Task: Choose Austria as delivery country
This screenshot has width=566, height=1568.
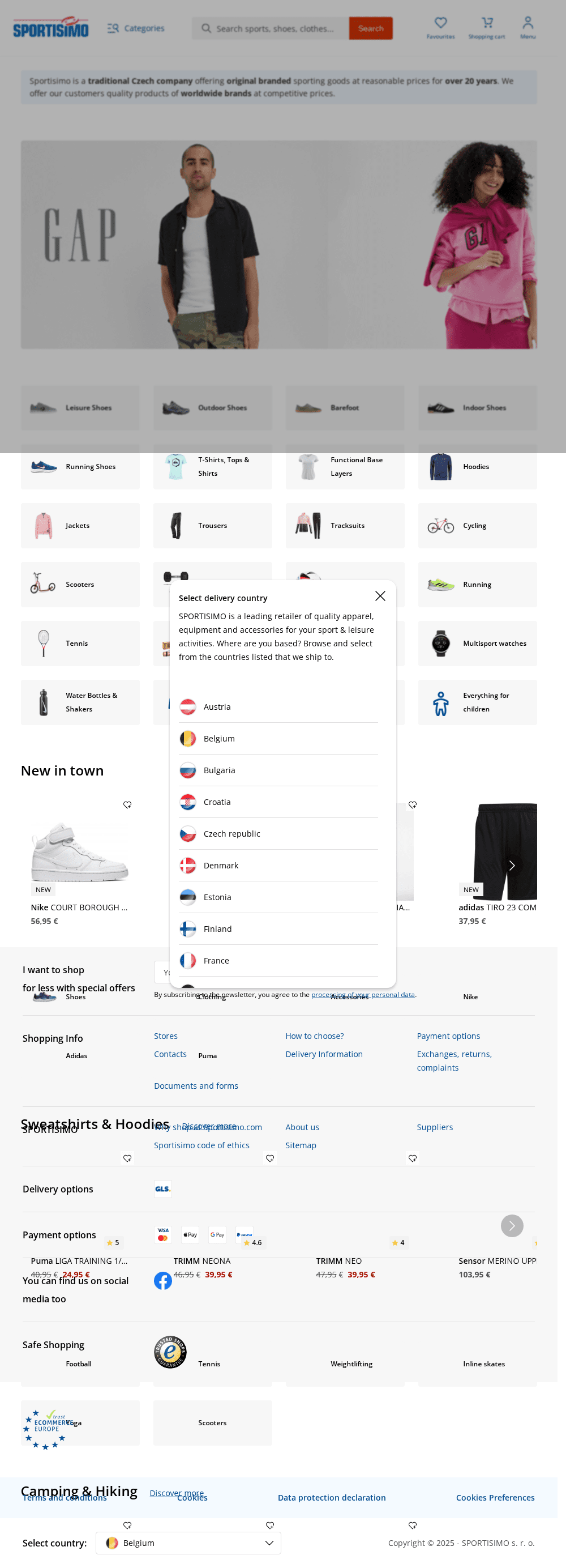Action: pyautogui.click(x=278, y=707)
